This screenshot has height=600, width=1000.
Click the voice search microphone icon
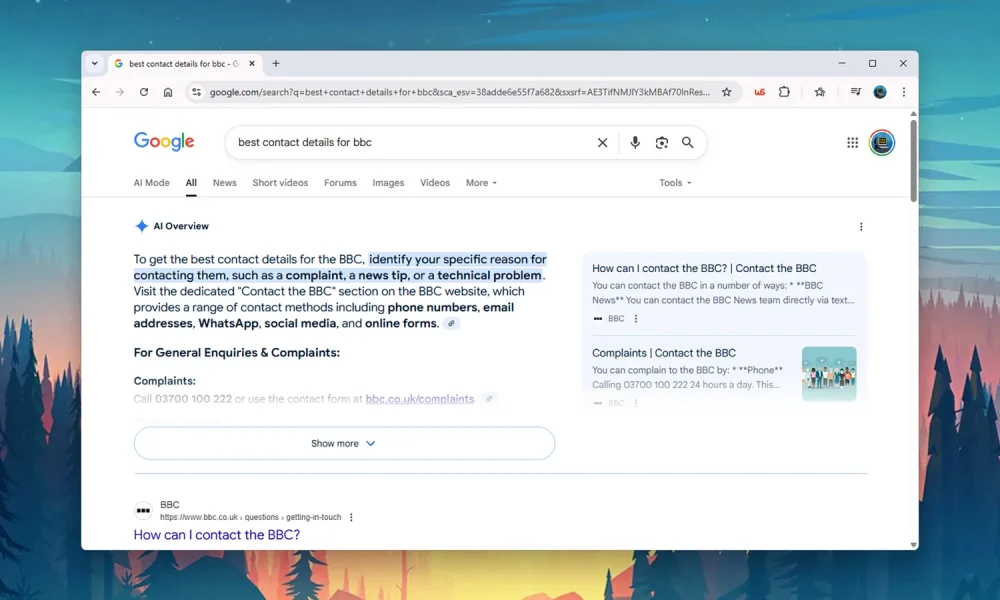tap(635, 143)
